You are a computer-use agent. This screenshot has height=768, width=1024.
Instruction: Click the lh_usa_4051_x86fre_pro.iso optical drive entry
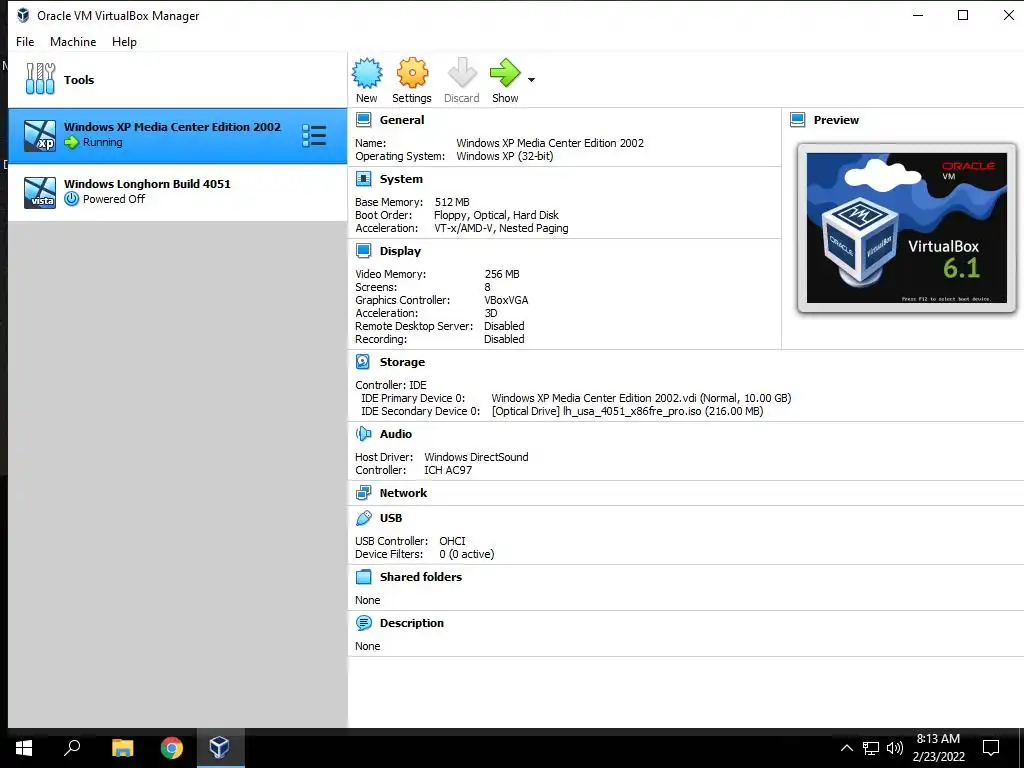(628, 411)
